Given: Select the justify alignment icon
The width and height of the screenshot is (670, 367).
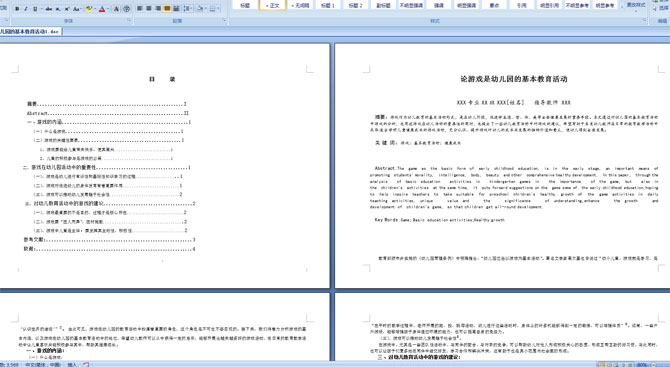Looking at the screenshot, I should [x=167, y=9].
